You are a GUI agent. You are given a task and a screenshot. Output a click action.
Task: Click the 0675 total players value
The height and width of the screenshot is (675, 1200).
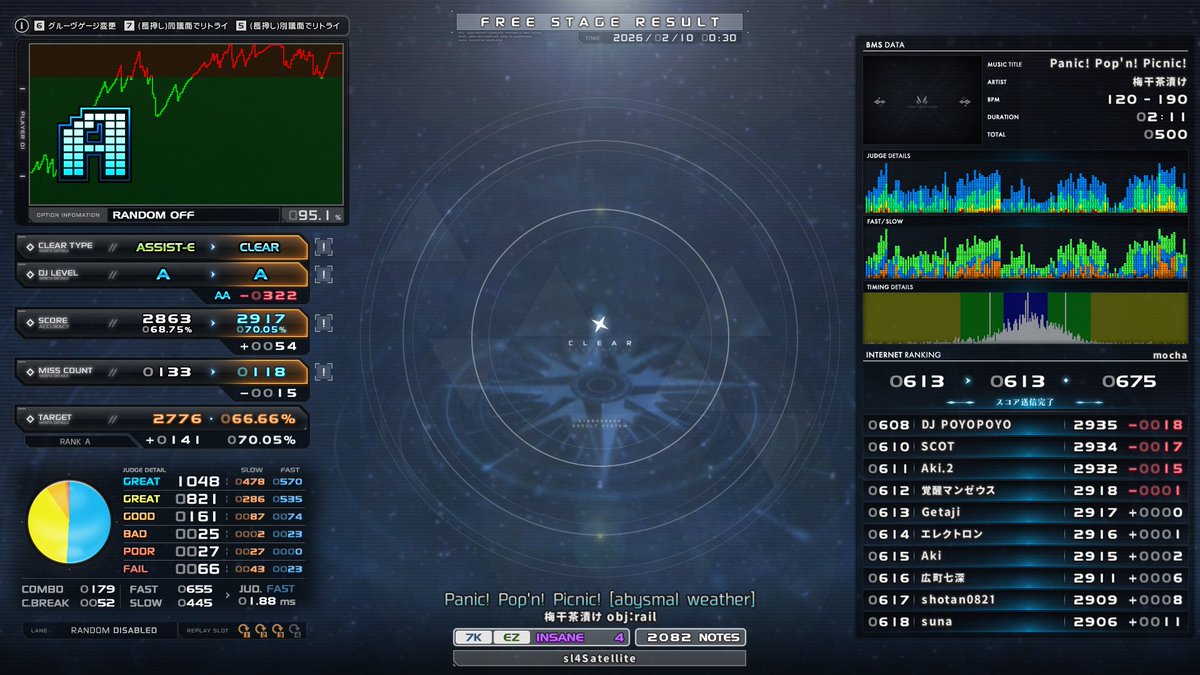click(1129, 381)
